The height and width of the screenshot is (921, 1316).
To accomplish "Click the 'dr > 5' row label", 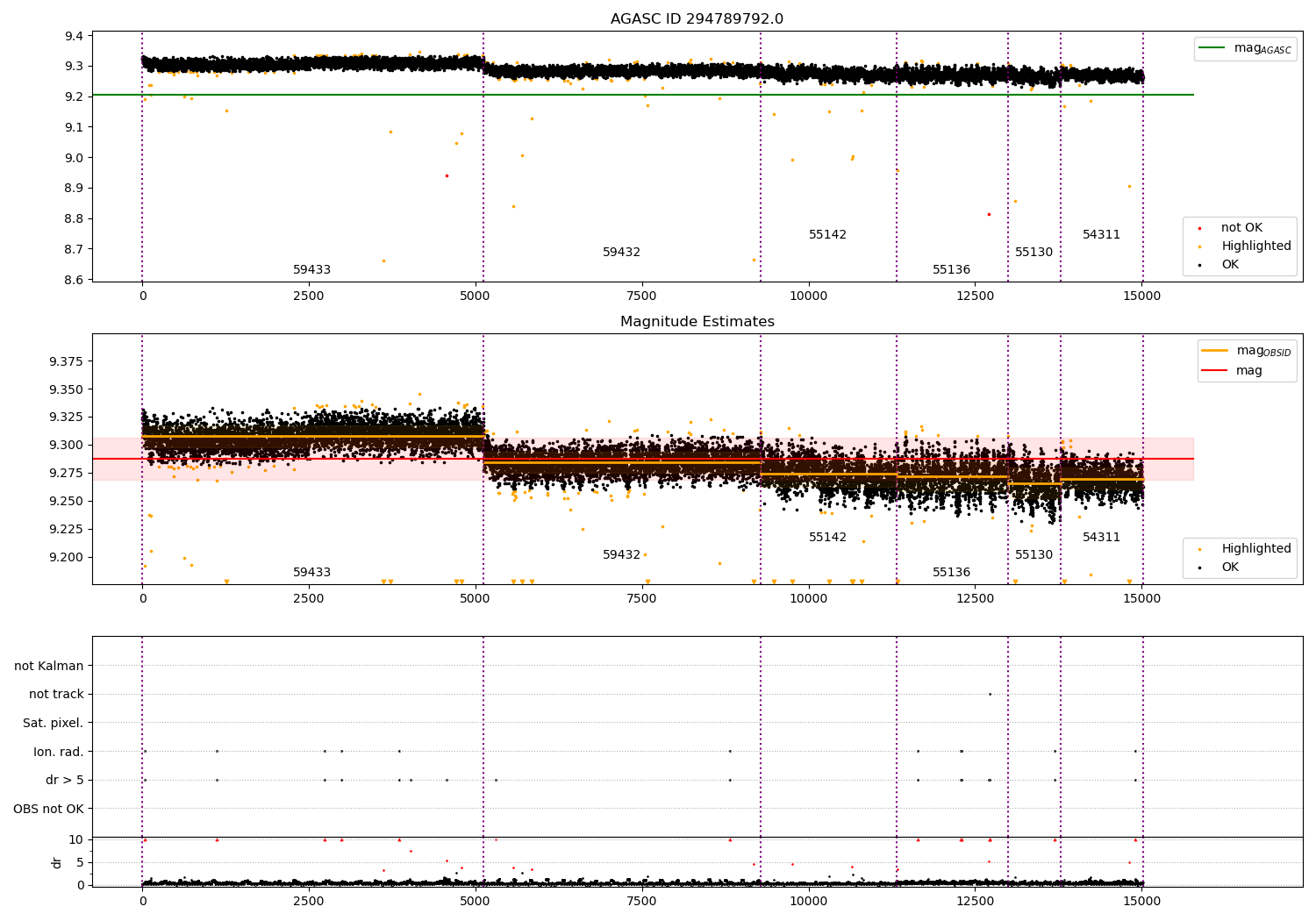I will pos(65,781).
